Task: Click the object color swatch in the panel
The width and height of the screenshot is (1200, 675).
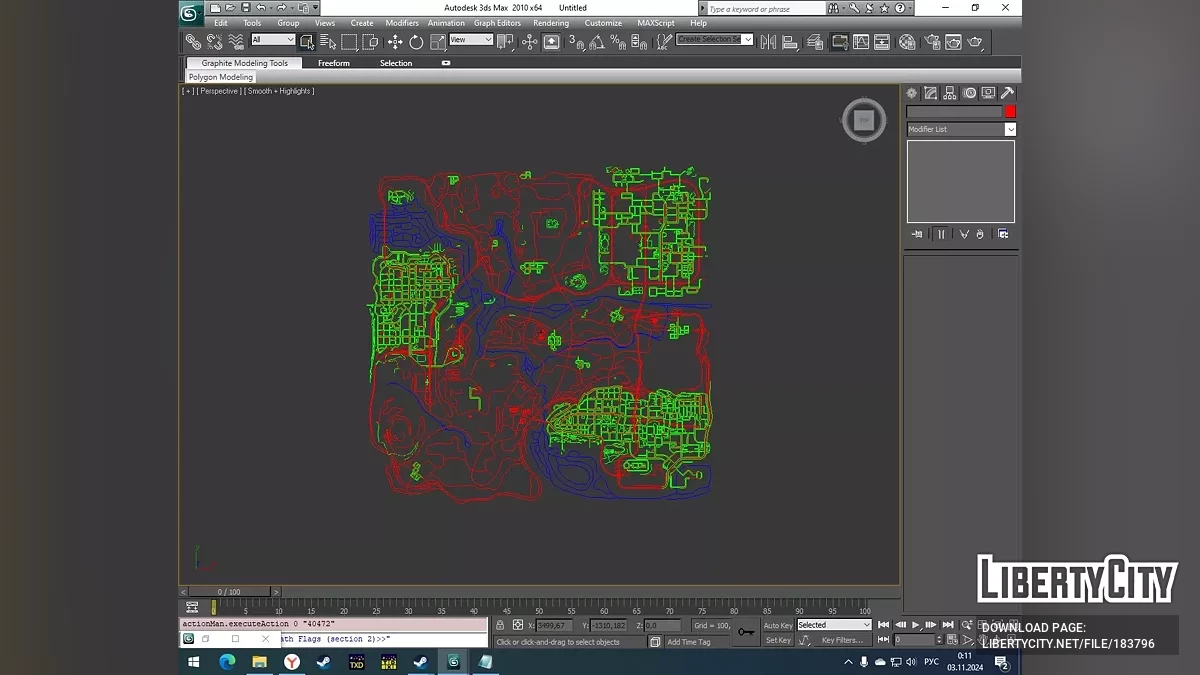Action: (1010, 112)
